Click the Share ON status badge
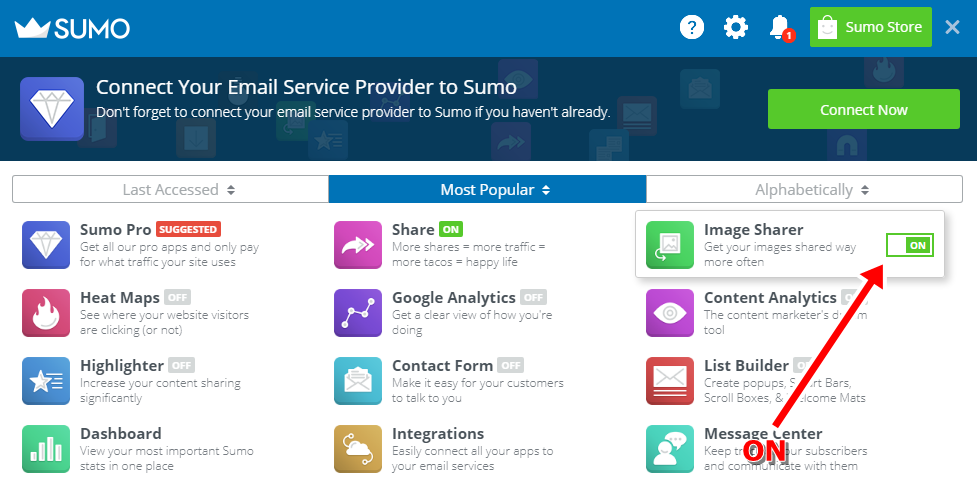 pos(450,229)
